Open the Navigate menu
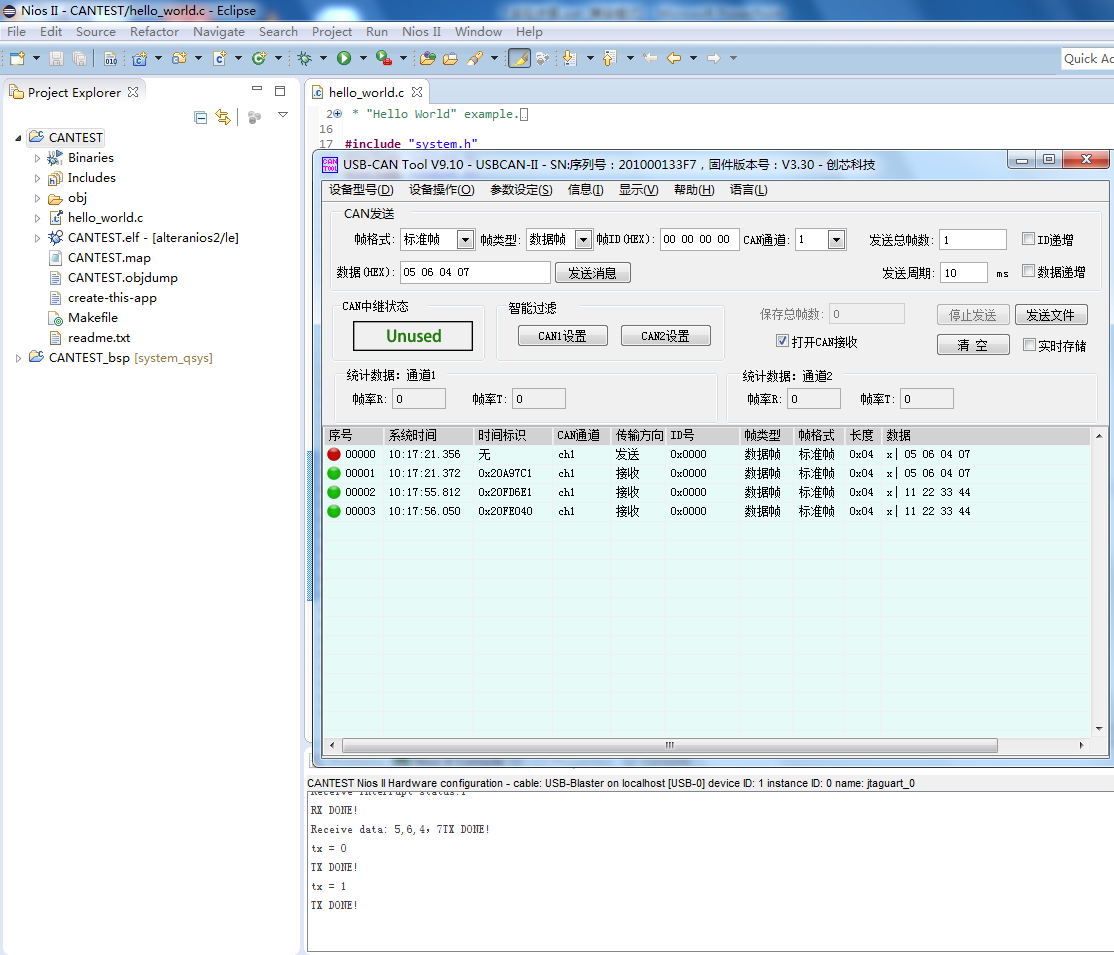This screenshot has height=955, width=1114. tap(219, 32)
